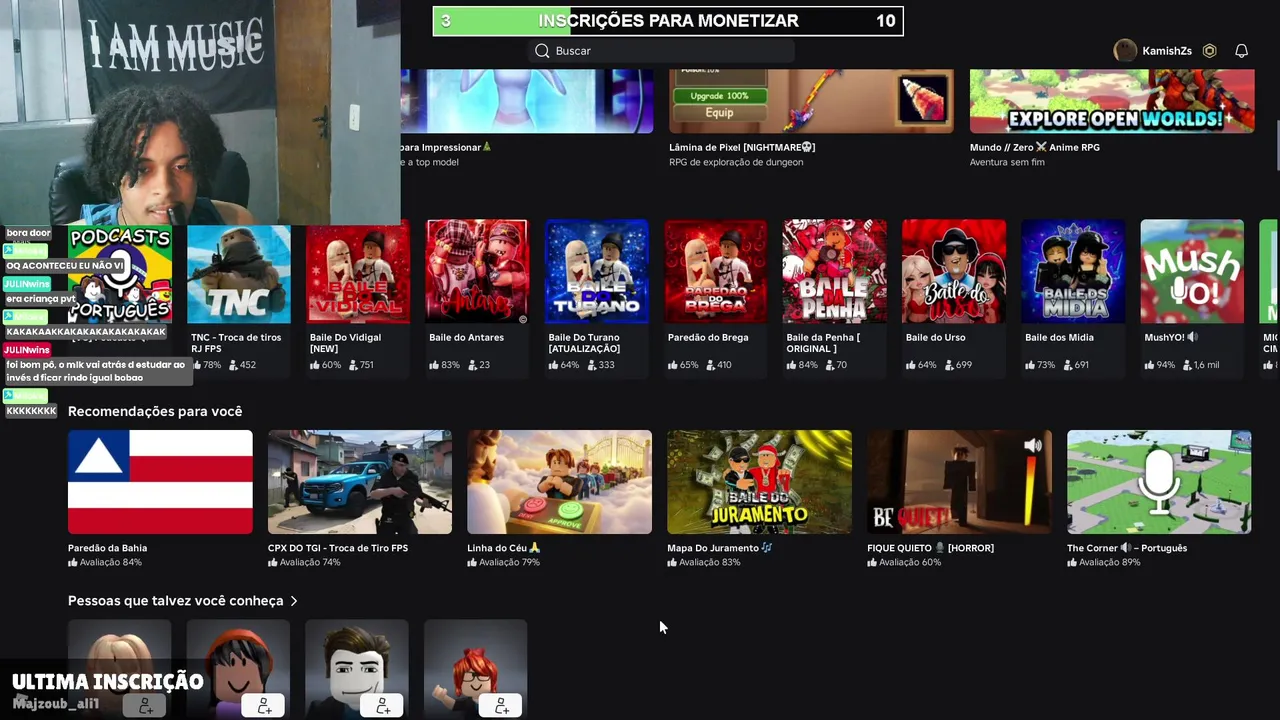
Task: Click thumbs-up icon under Baile do Antares
Action: (x=434, y=365)
